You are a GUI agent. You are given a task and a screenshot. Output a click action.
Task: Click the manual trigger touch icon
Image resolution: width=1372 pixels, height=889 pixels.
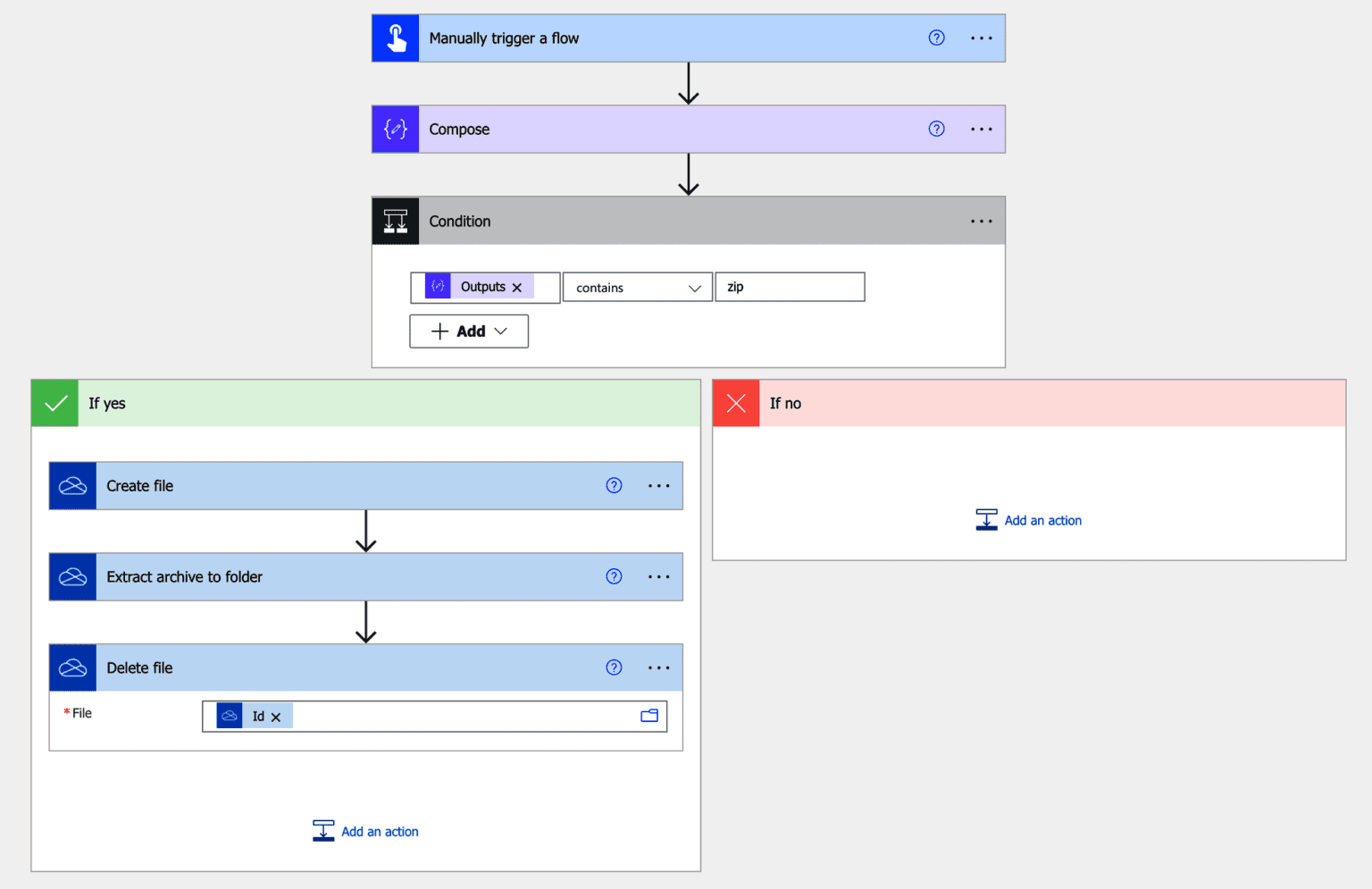pyautogui.click(x=395, y=38)
